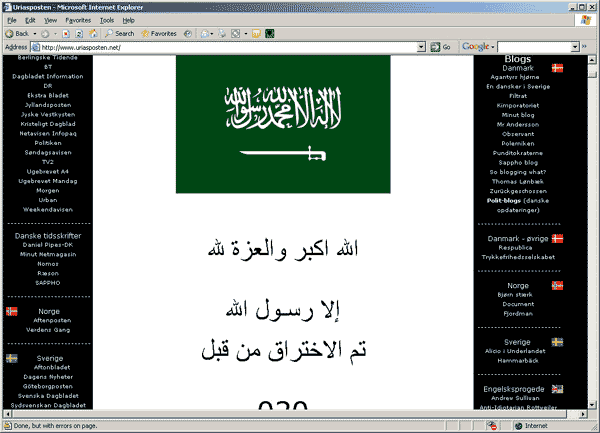The height and width of the screenshot is (433, 600).
Task: Open the Edit menu
Action: tap(30, 20)
